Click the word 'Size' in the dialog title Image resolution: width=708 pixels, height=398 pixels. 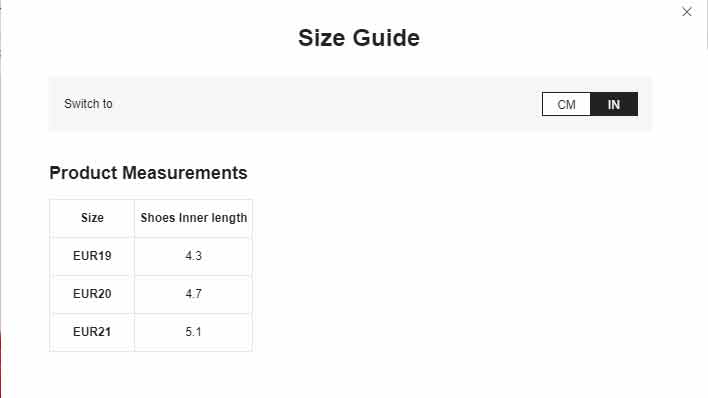pyautogui.click(x=321, y=37)
